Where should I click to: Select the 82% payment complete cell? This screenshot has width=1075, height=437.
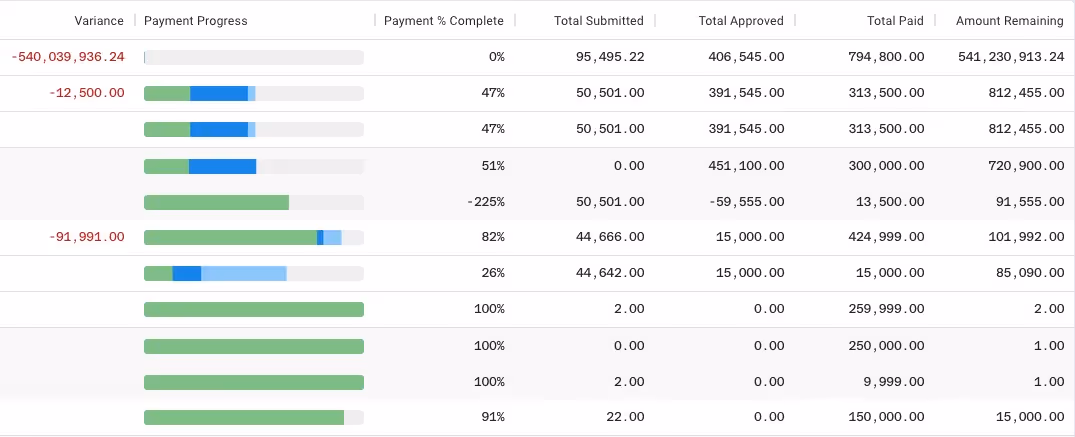(493, 237)
